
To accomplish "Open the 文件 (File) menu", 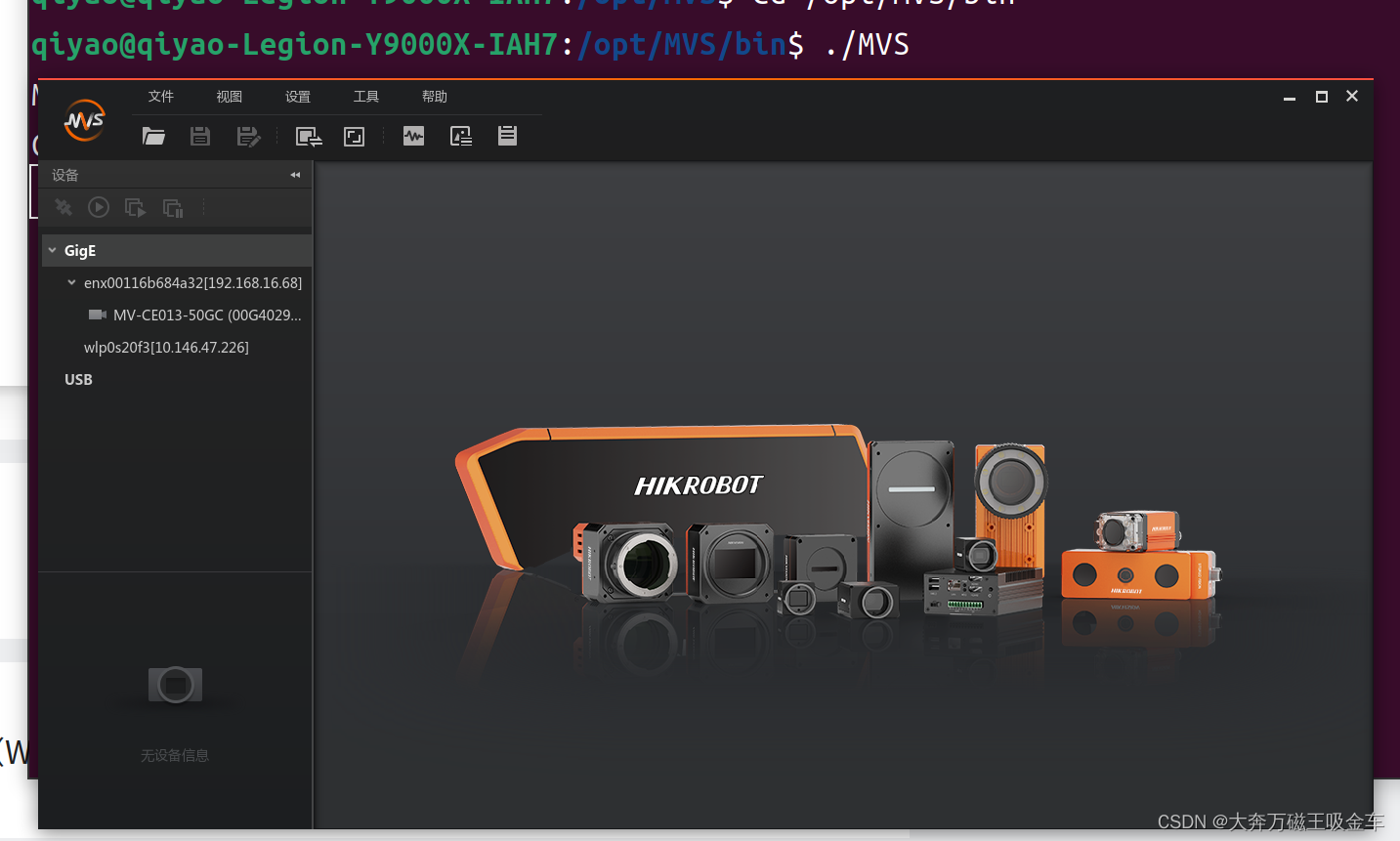I will [x=161, y=97].
